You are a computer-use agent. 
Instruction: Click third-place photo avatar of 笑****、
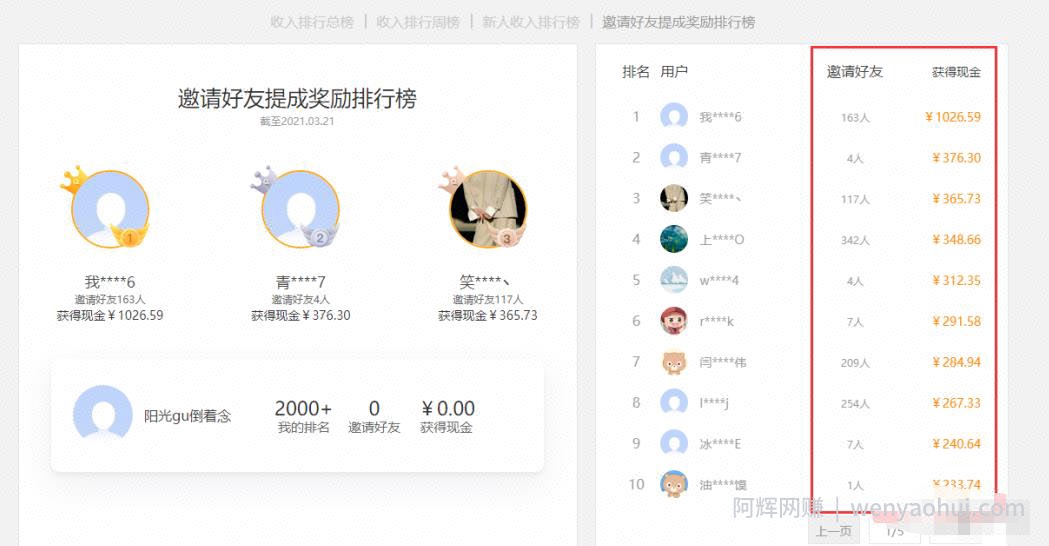tap(488, 209)
